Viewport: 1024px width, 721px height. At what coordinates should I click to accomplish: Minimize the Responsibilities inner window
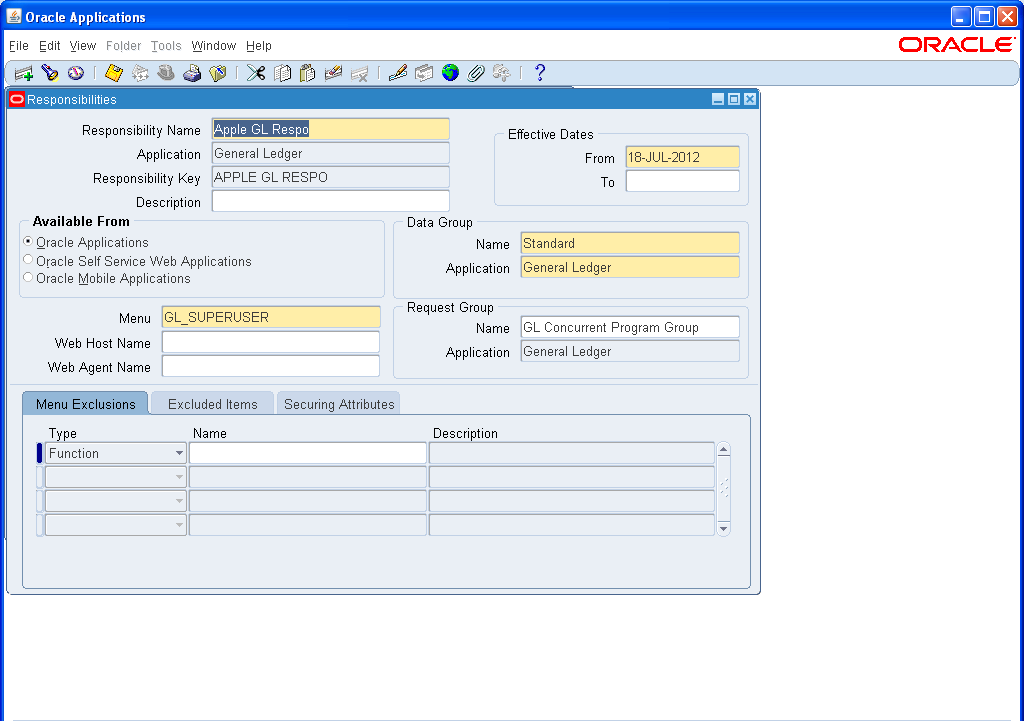coord(718,99)
